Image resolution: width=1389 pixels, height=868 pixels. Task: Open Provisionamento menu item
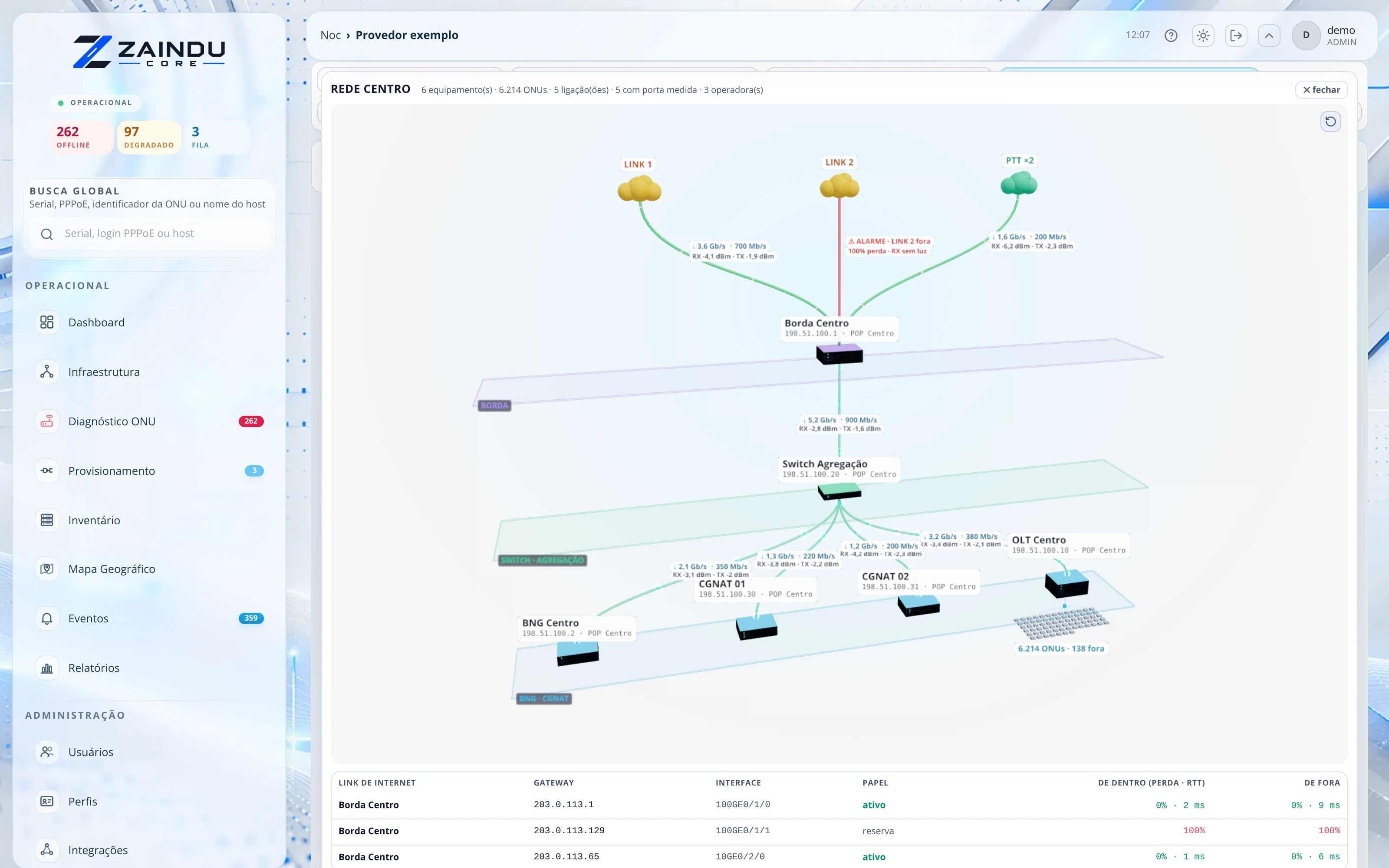(x=149, y=471)
